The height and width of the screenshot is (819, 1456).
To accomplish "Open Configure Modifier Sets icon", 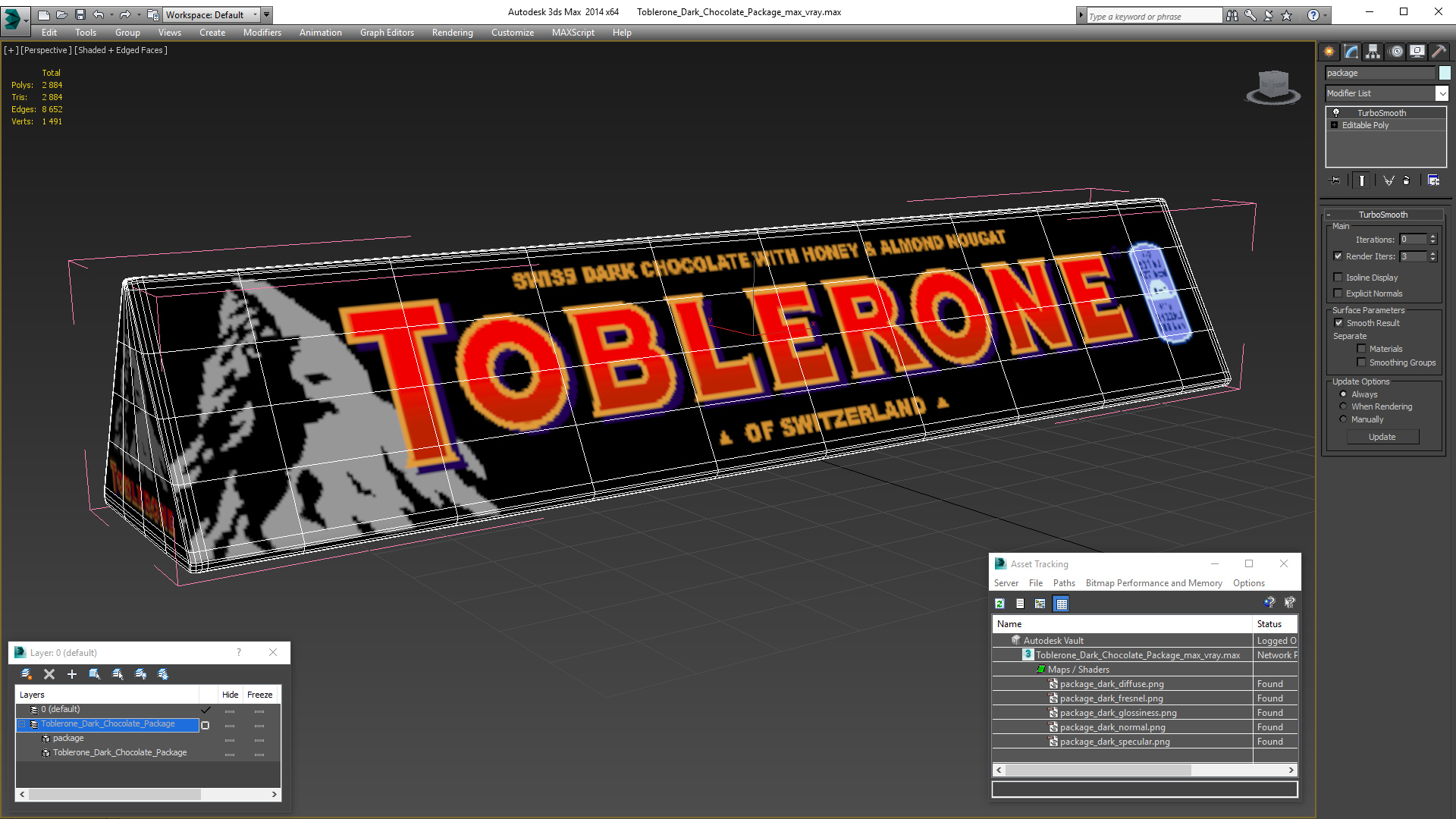I will click(x=1433, y=180).
